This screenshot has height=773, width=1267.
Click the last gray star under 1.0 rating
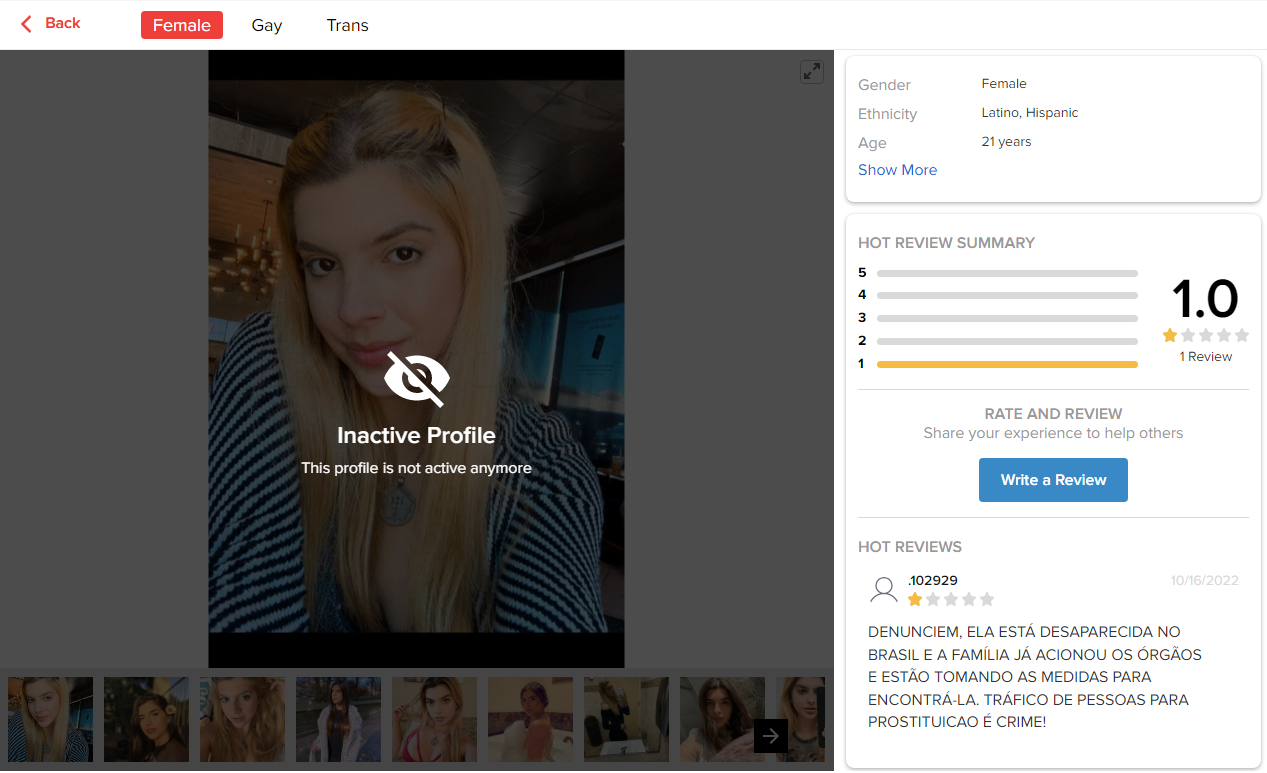(x=1242, y=336)
